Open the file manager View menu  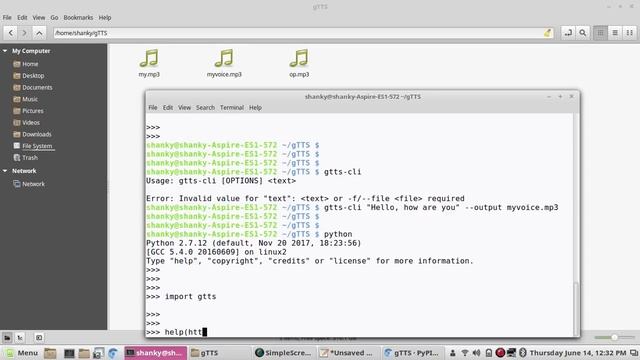point(39,18)
